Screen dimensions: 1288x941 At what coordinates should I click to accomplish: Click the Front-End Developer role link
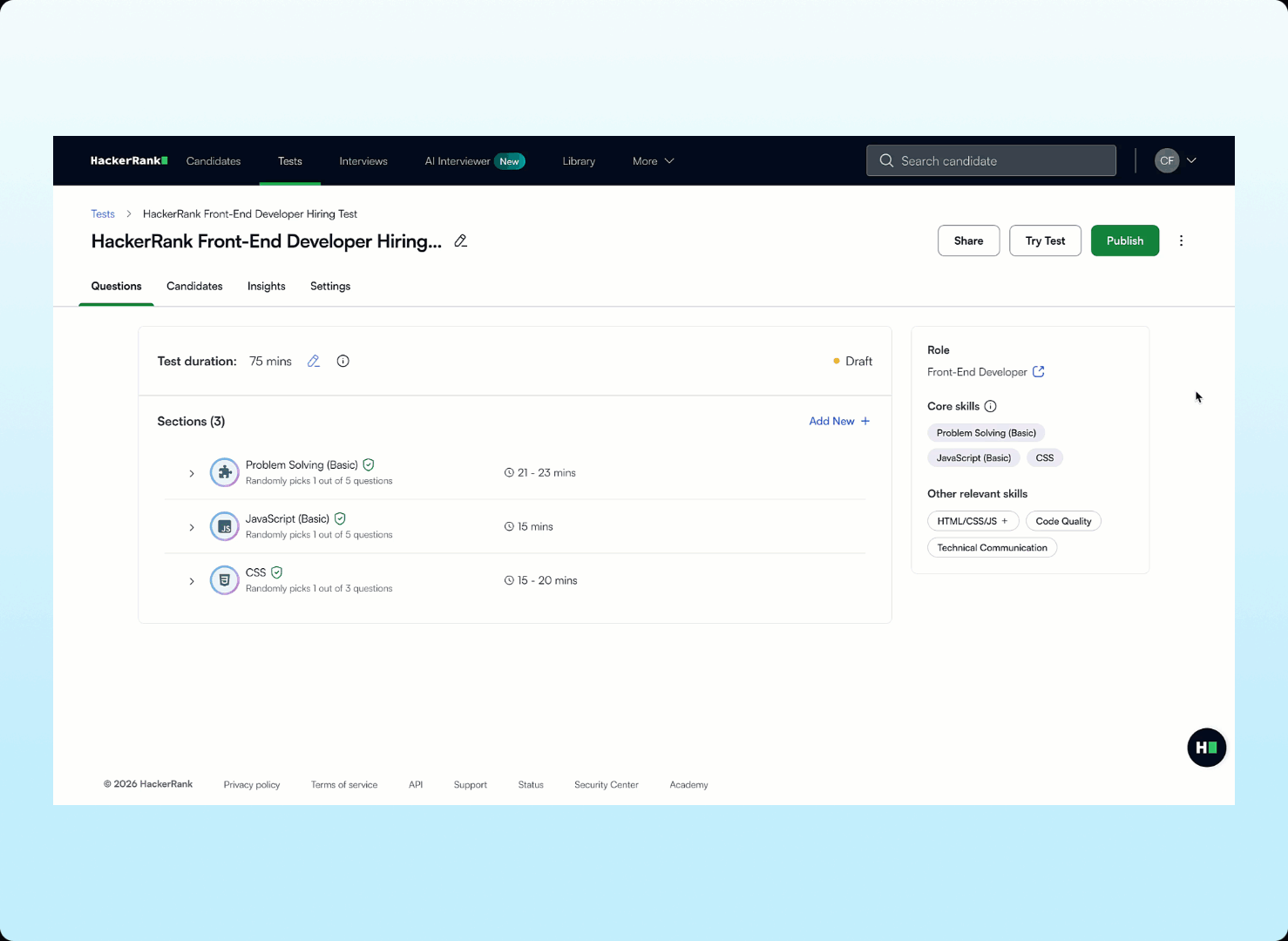pyautogui.click(x=977, y=372)
